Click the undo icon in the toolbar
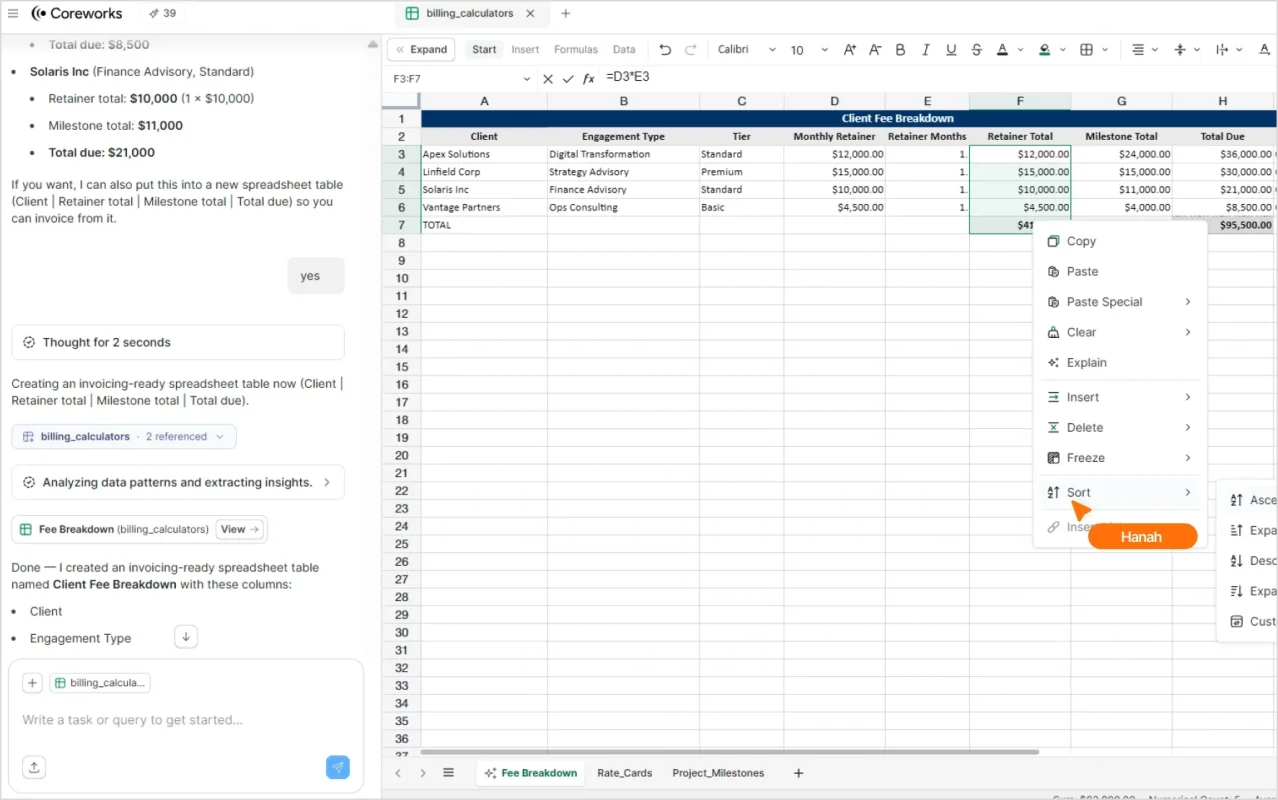The height and width of the screenshot is (800, 1278). 664,49
